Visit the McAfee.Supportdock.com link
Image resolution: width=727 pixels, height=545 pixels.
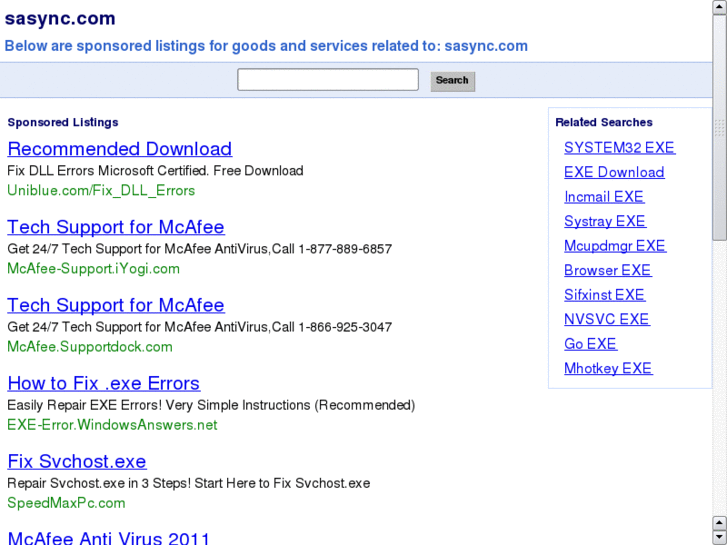pyautogui.click(x=90, y=347)
